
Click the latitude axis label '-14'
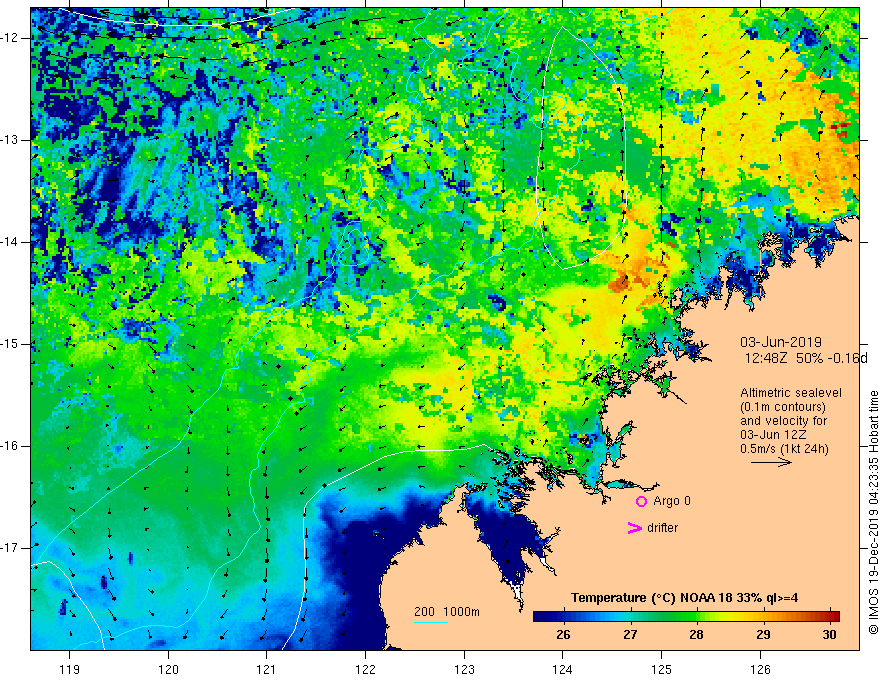click(11, 242)
